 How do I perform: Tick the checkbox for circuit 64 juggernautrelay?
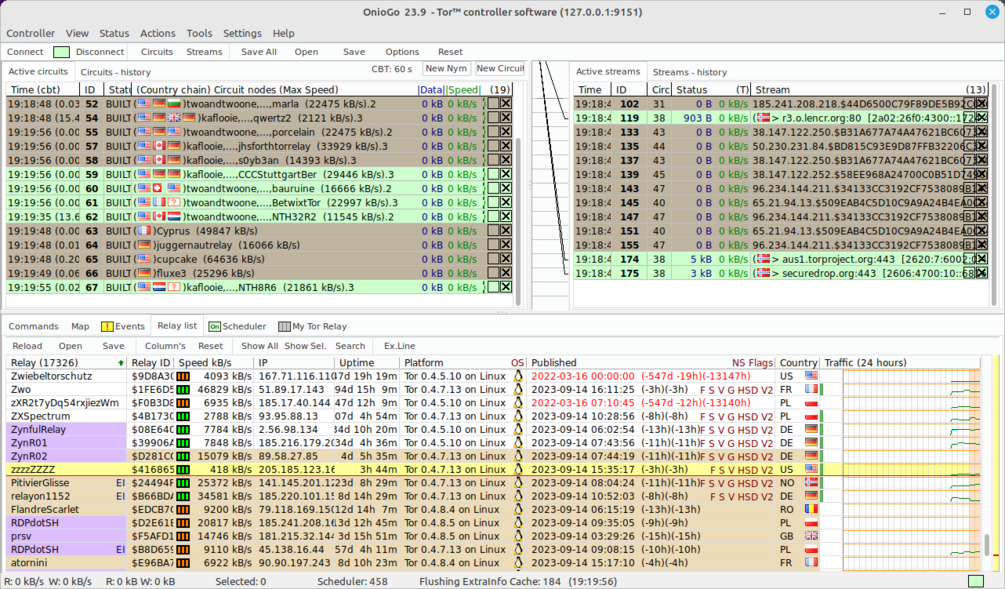point(493,244)
